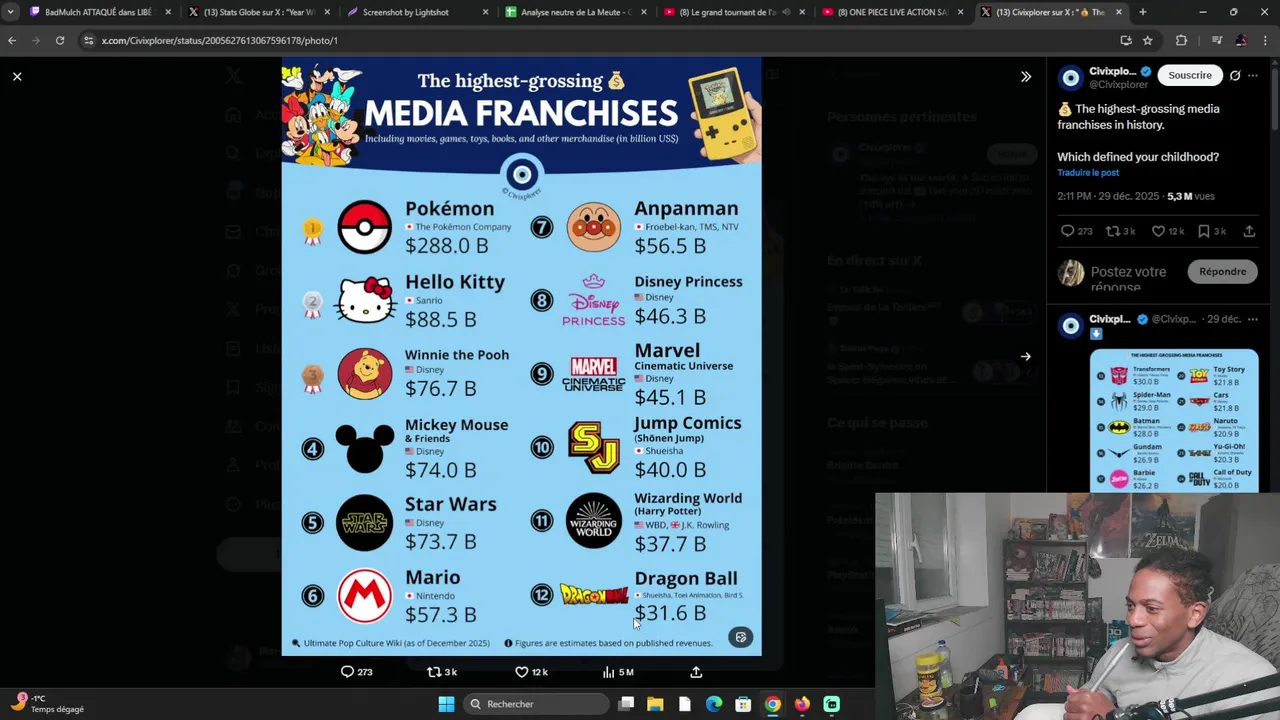
Task: Like the photo using heart below (12 k)
Action: (x=521, y=672)
